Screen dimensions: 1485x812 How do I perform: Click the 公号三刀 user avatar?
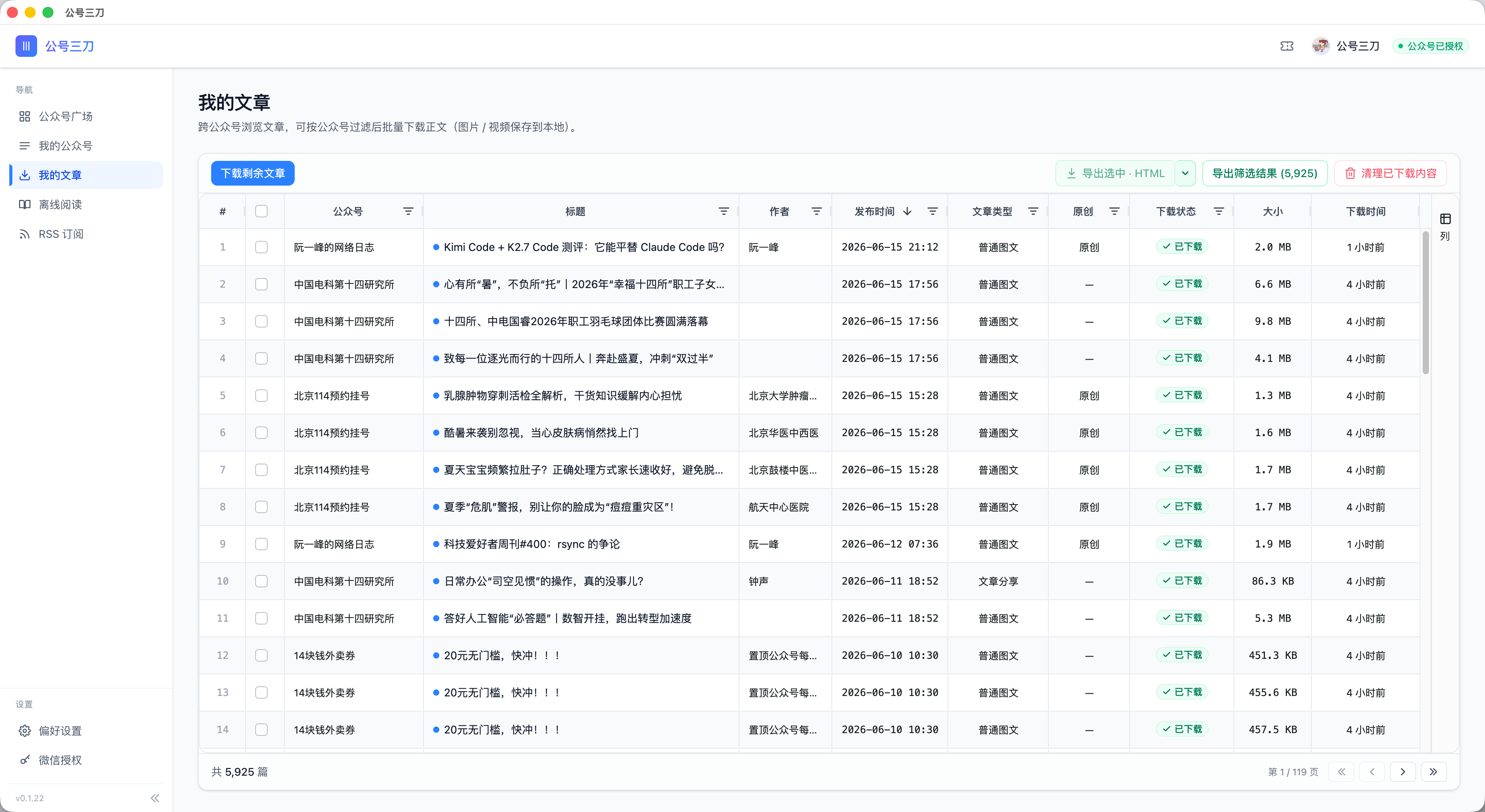pyautogui.click(x=1320, y=46)
